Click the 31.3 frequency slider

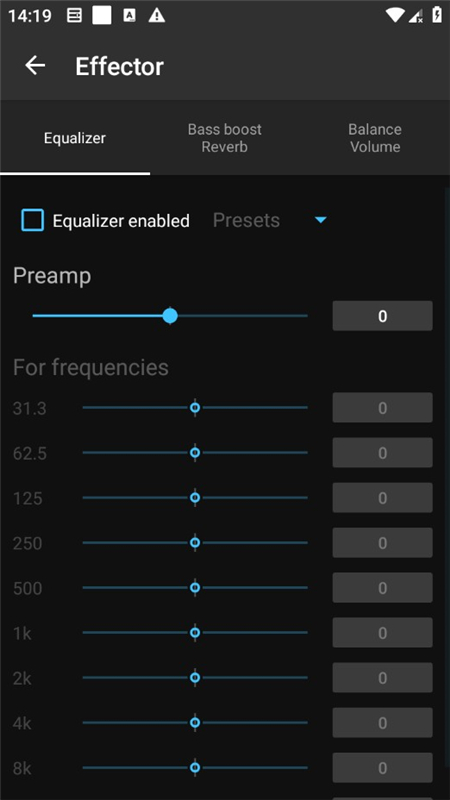pyautogui.click(x=195, y=408)
